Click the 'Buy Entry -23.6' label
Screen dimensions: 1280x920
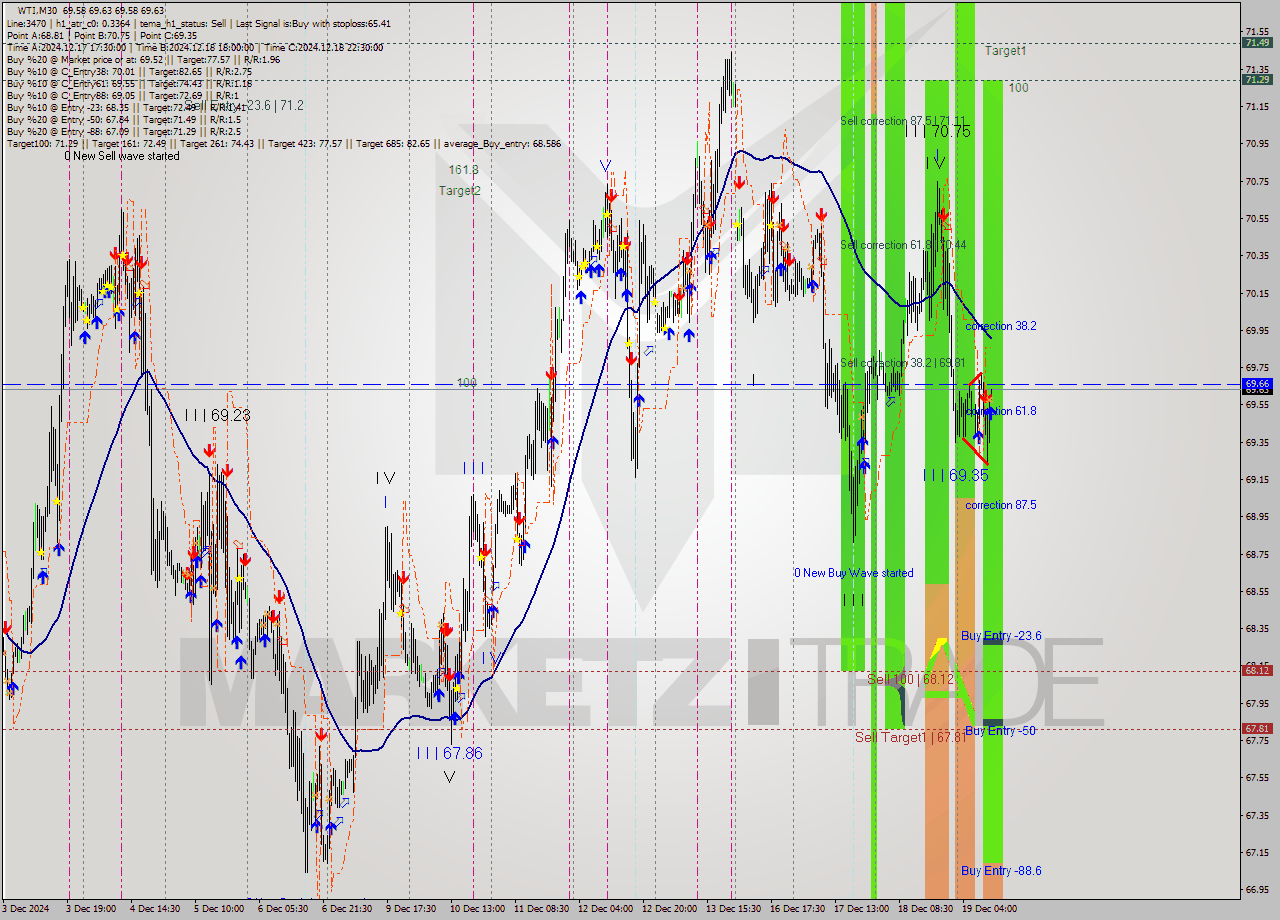[x=1001, y=636]
